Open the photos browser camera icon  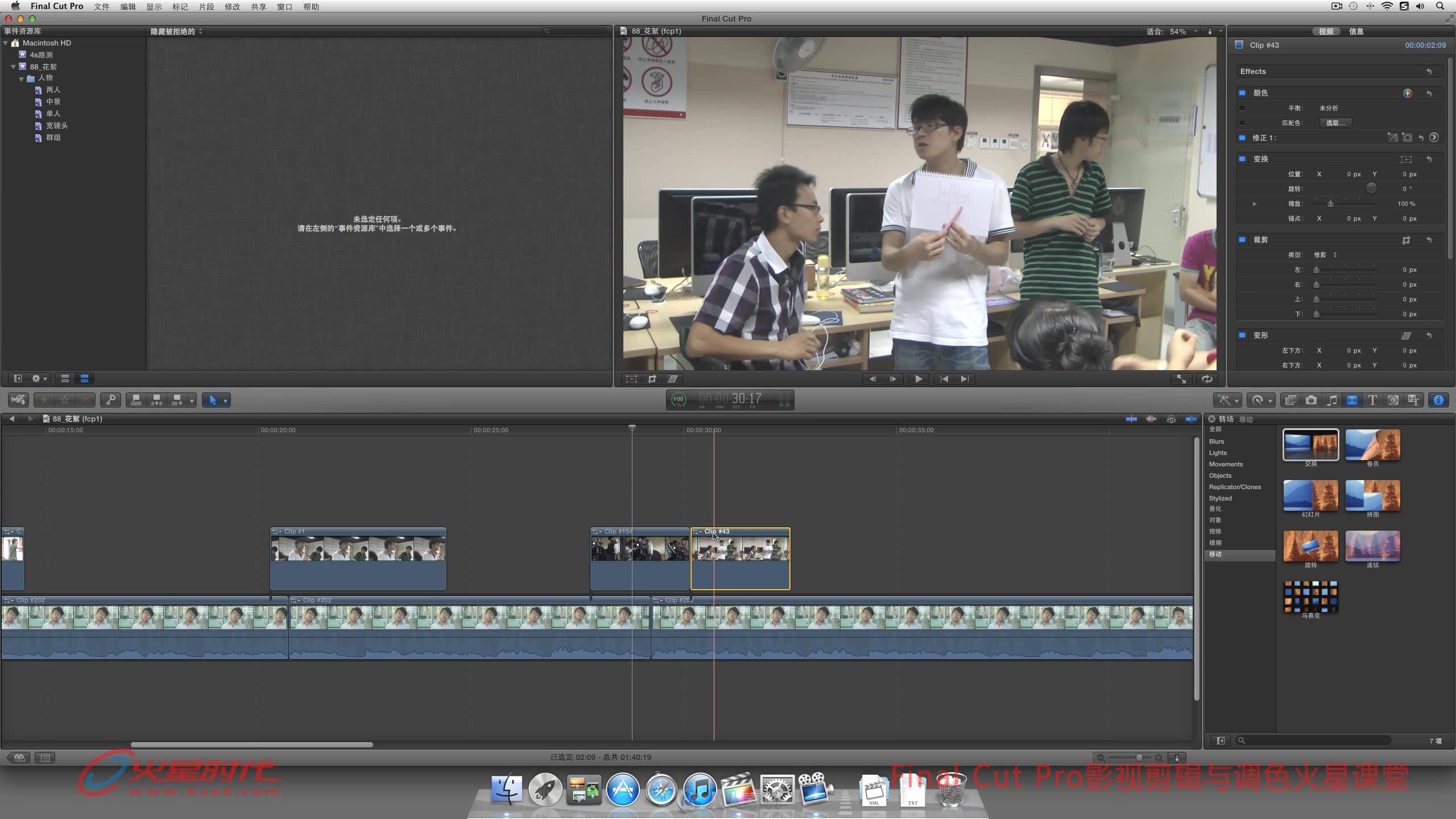coord(1311,400)
